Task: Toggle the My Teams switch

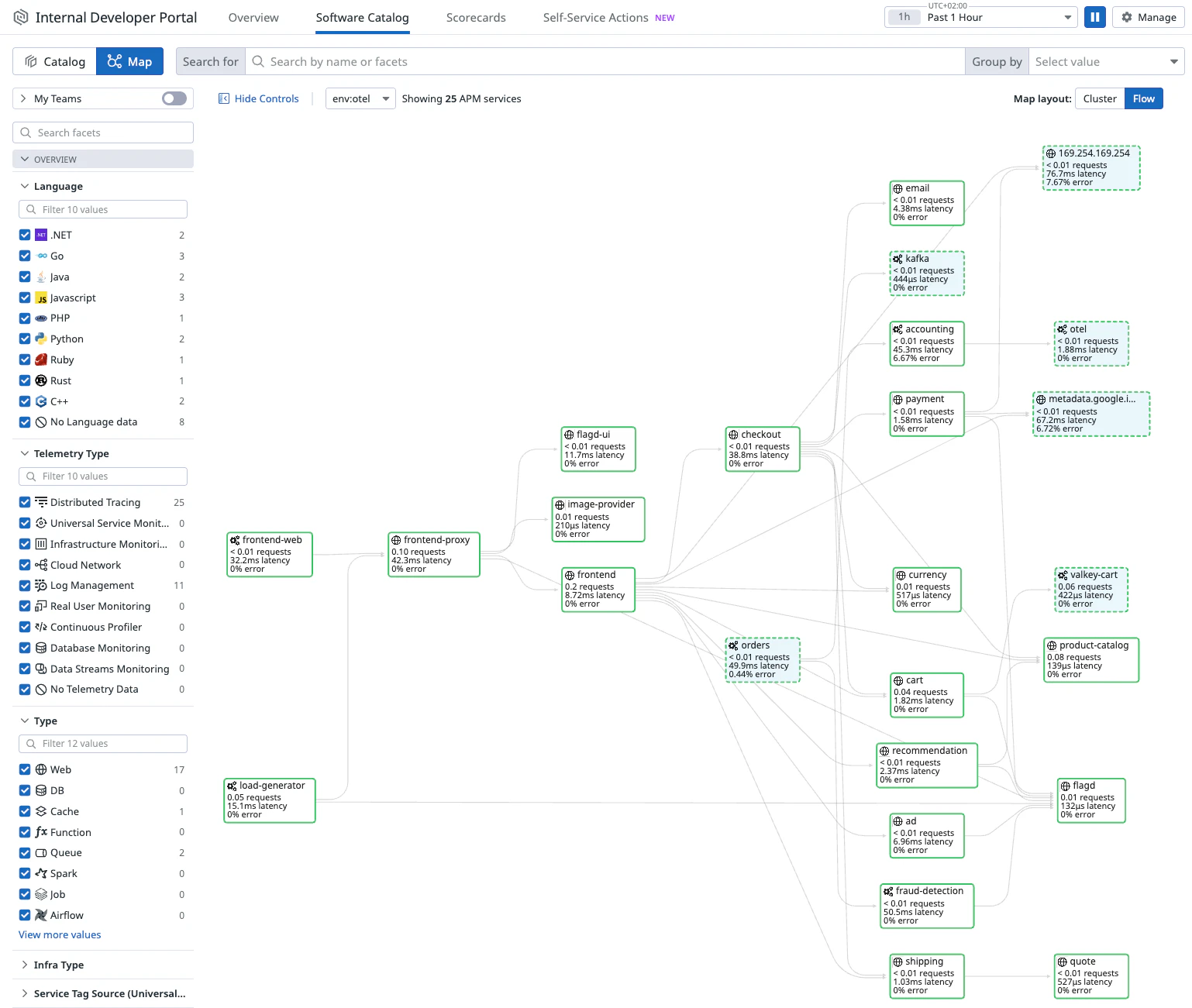Action: coord(174,98)
